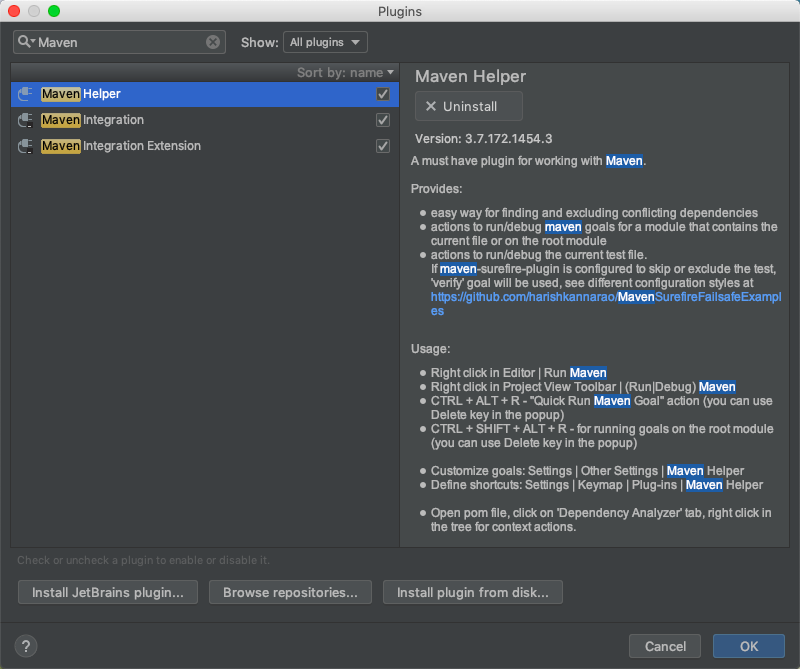Click the Maven Integration Extension plugin icon
The width and height of the screenshot is (800, 669).
tap(26, 146)
